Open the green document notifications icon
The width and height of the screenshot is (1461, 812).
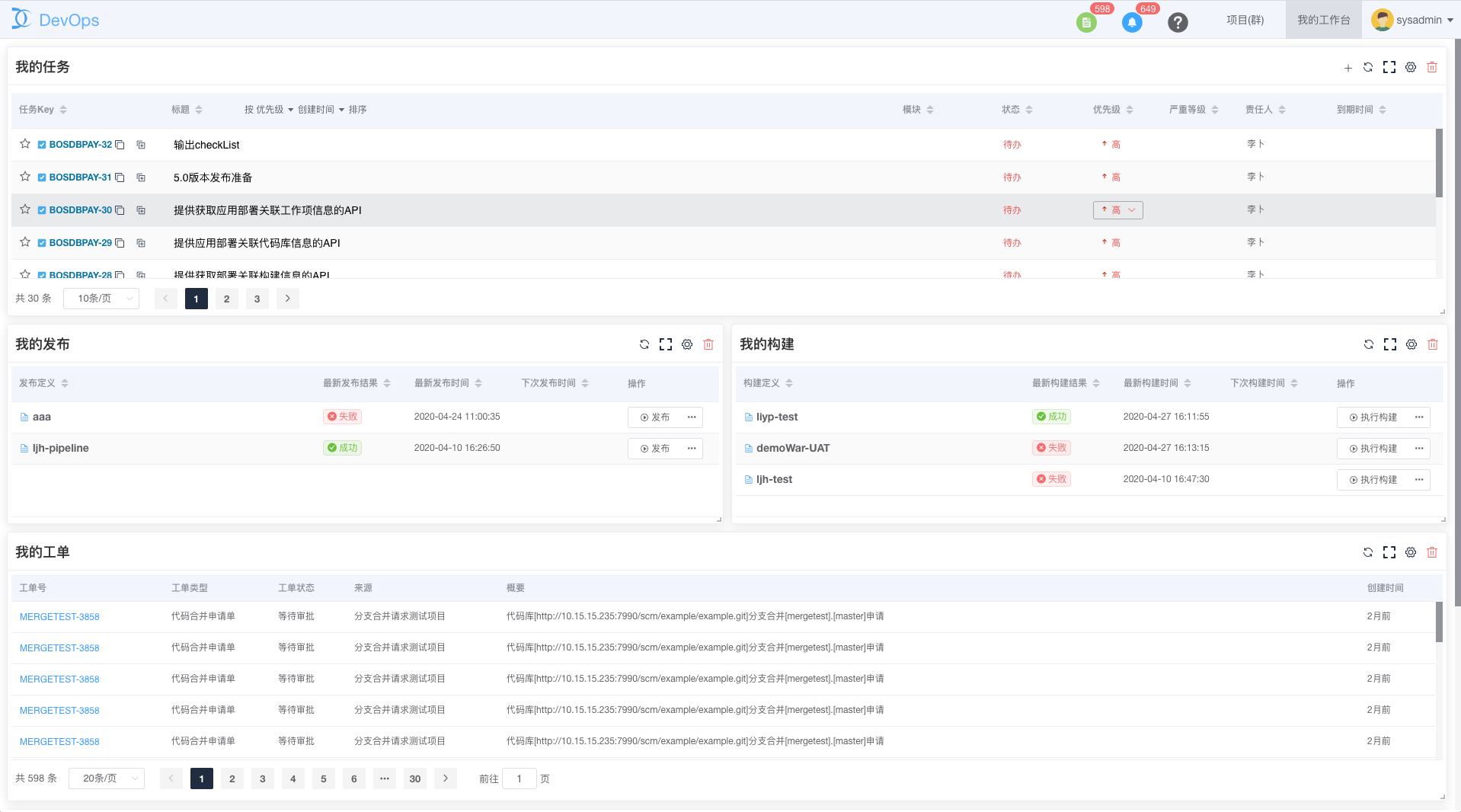[x=1086, y=22]
